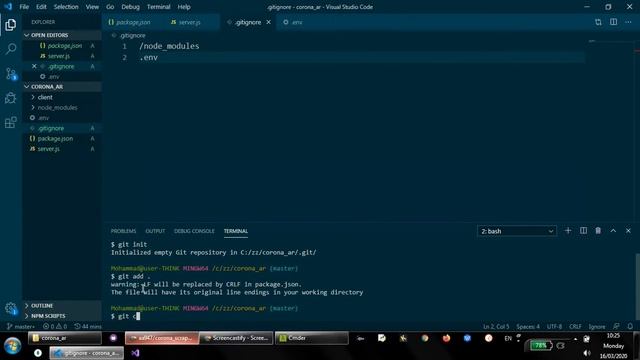Split the editor to the right
Viewport: 640px width, 360px height.
coord(613,22)
